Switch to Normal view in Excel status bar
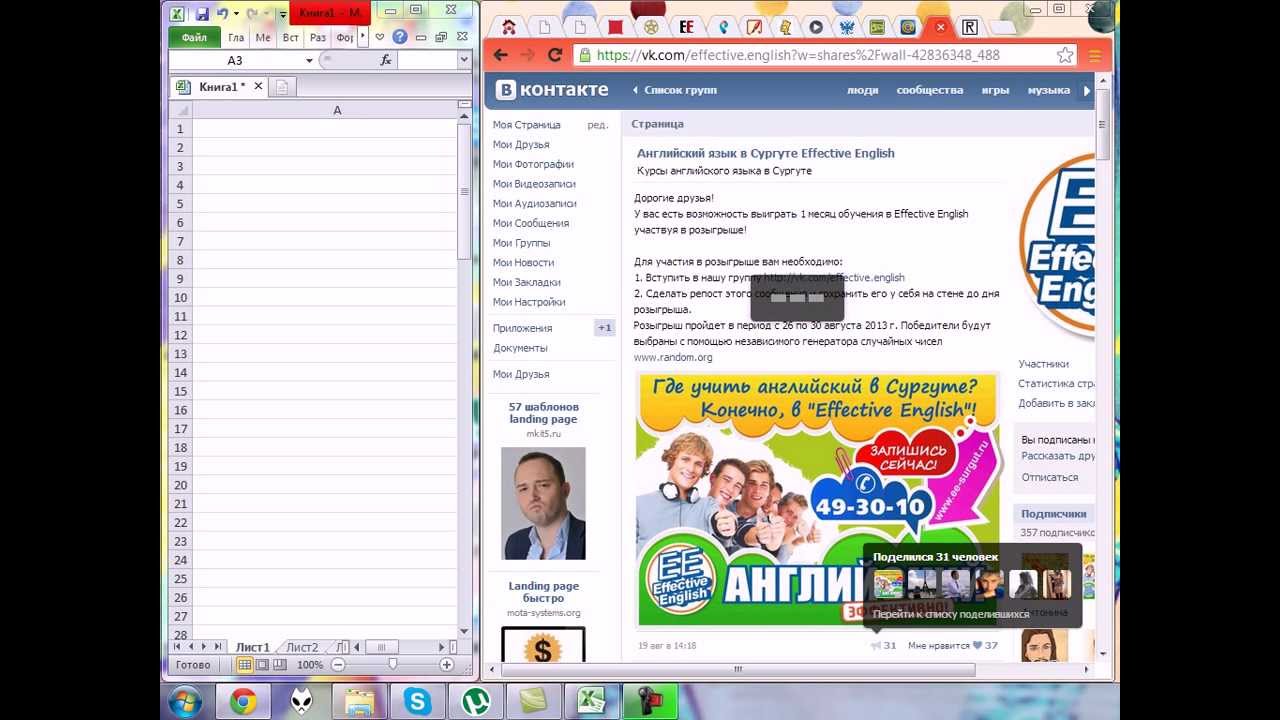The height and width of the screenshot is (720, 1280). 244,665
